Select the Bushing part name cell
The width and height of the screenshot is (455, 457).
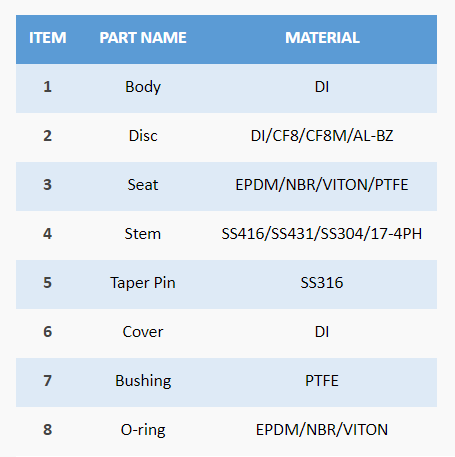(143, 381)
